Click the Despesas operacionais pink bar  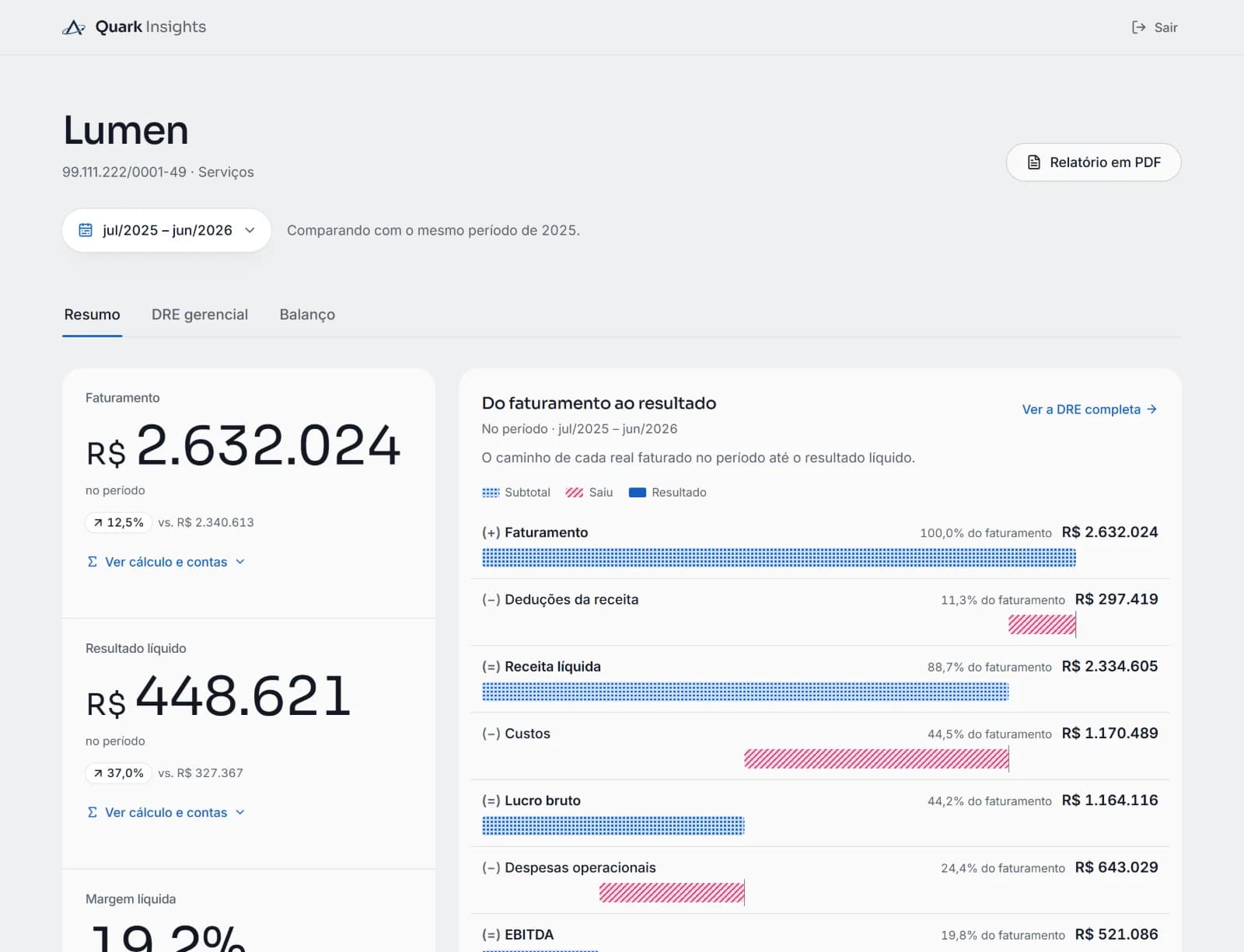tap(672, 892)
